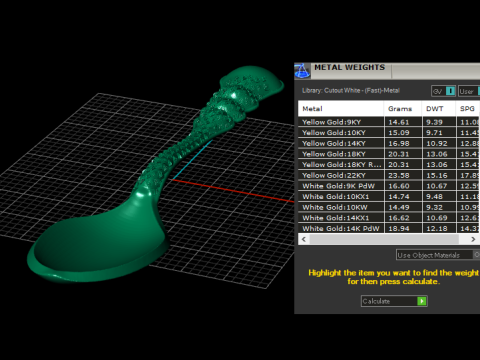This screenshot has width=480, height=360.
Task: Sort by the Grams column header
Action: tap(403, 109)
